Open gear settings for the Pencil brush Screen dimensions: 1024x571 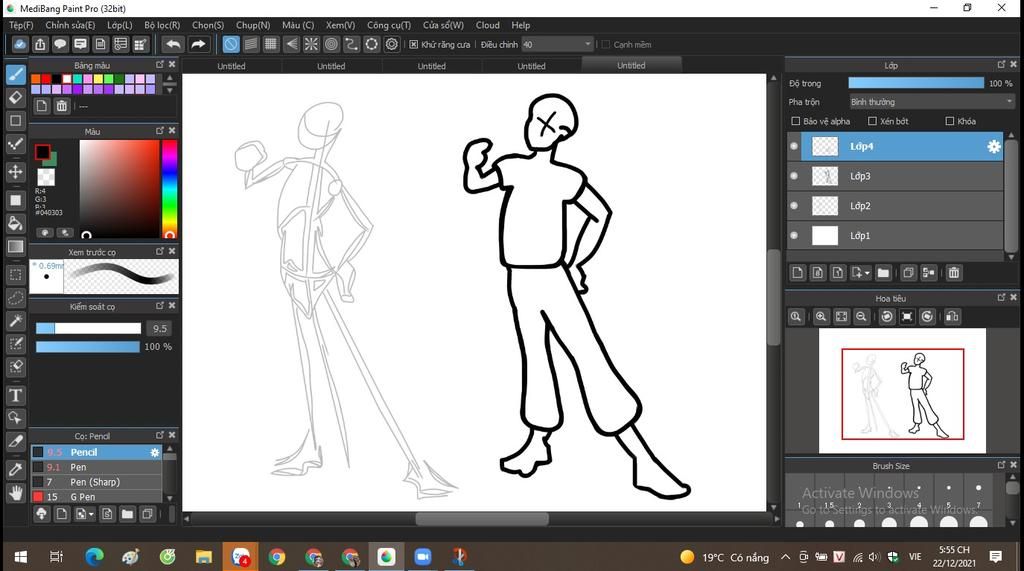pos(155,452)
